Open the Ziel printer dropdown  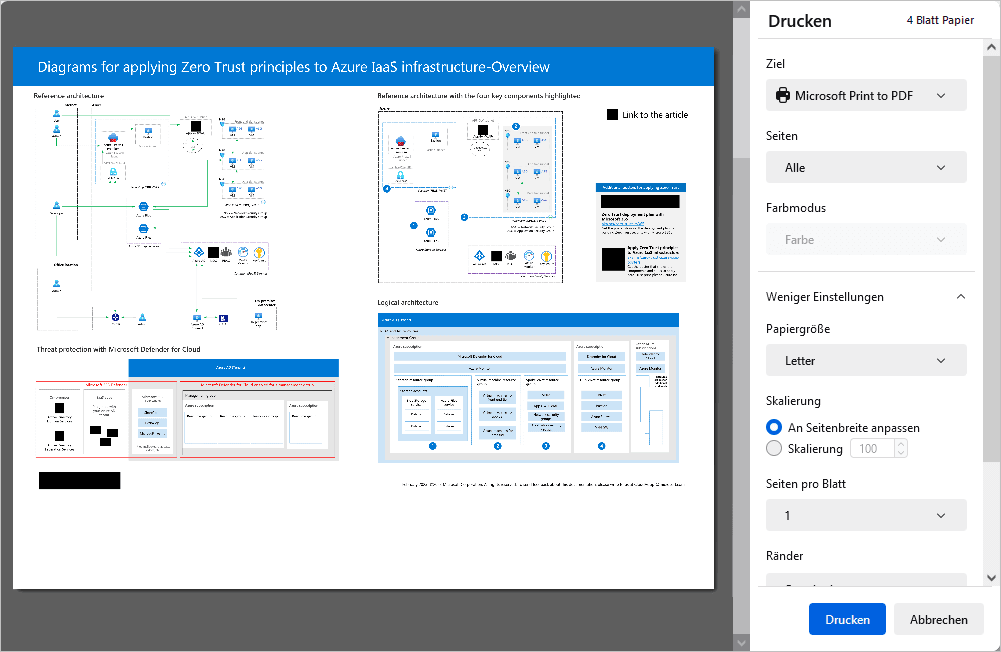tap(866, 95)
